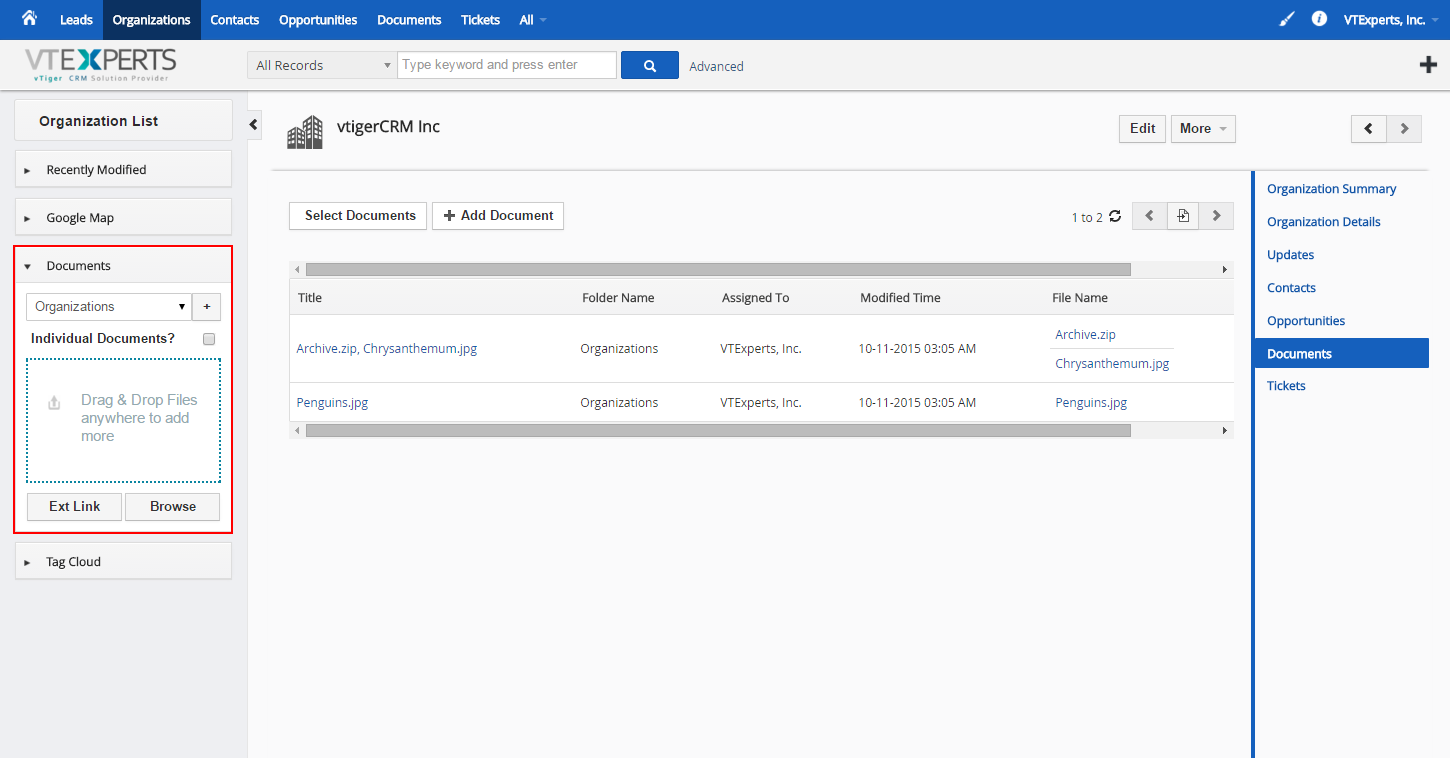Switch to Organization Details tab
This screenshot has height=758, width=1450.
pos(1323,222)
